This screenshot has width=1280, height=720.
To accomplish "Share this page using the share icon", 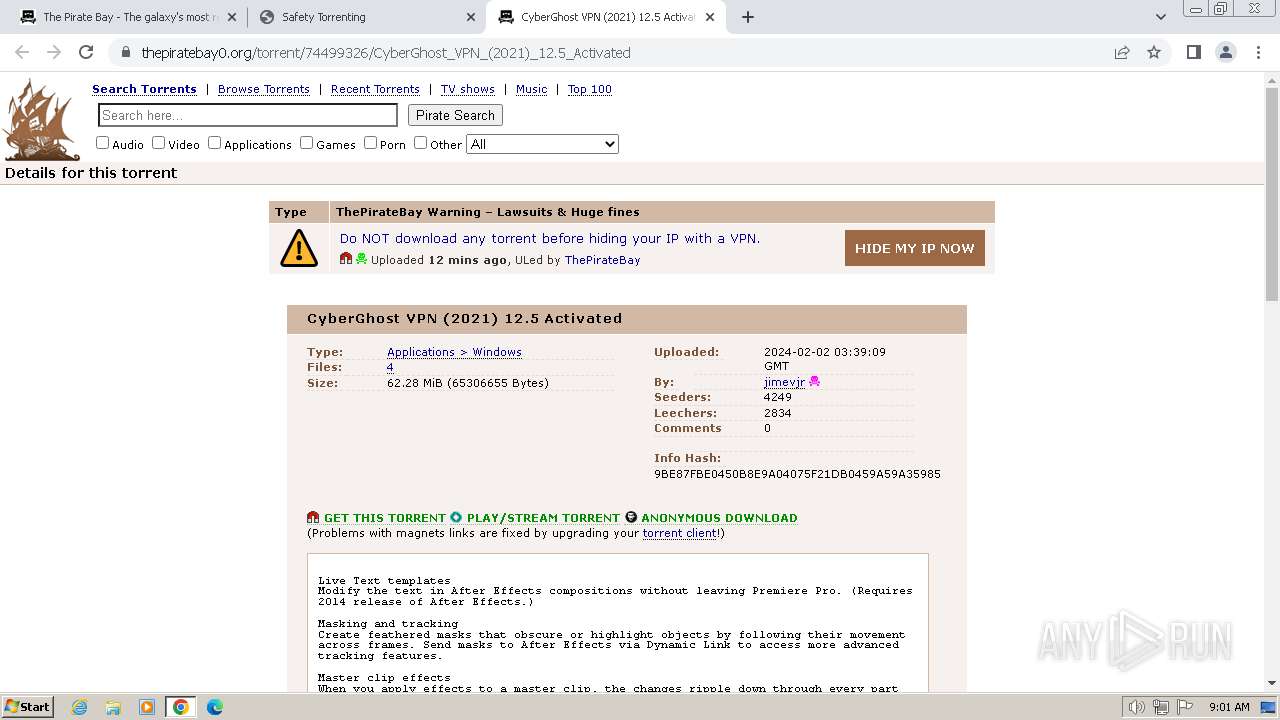I will (x=1122, y=53).
